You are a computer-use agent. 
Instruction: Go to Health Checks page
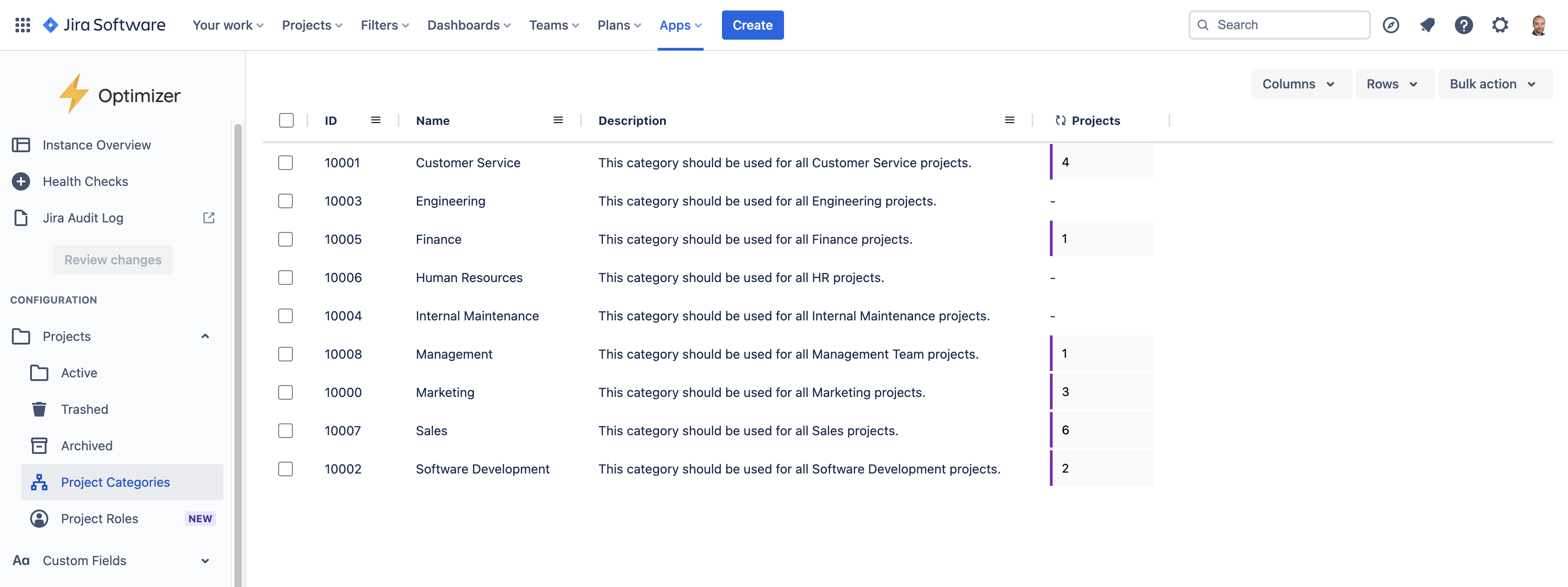(85, 181)
